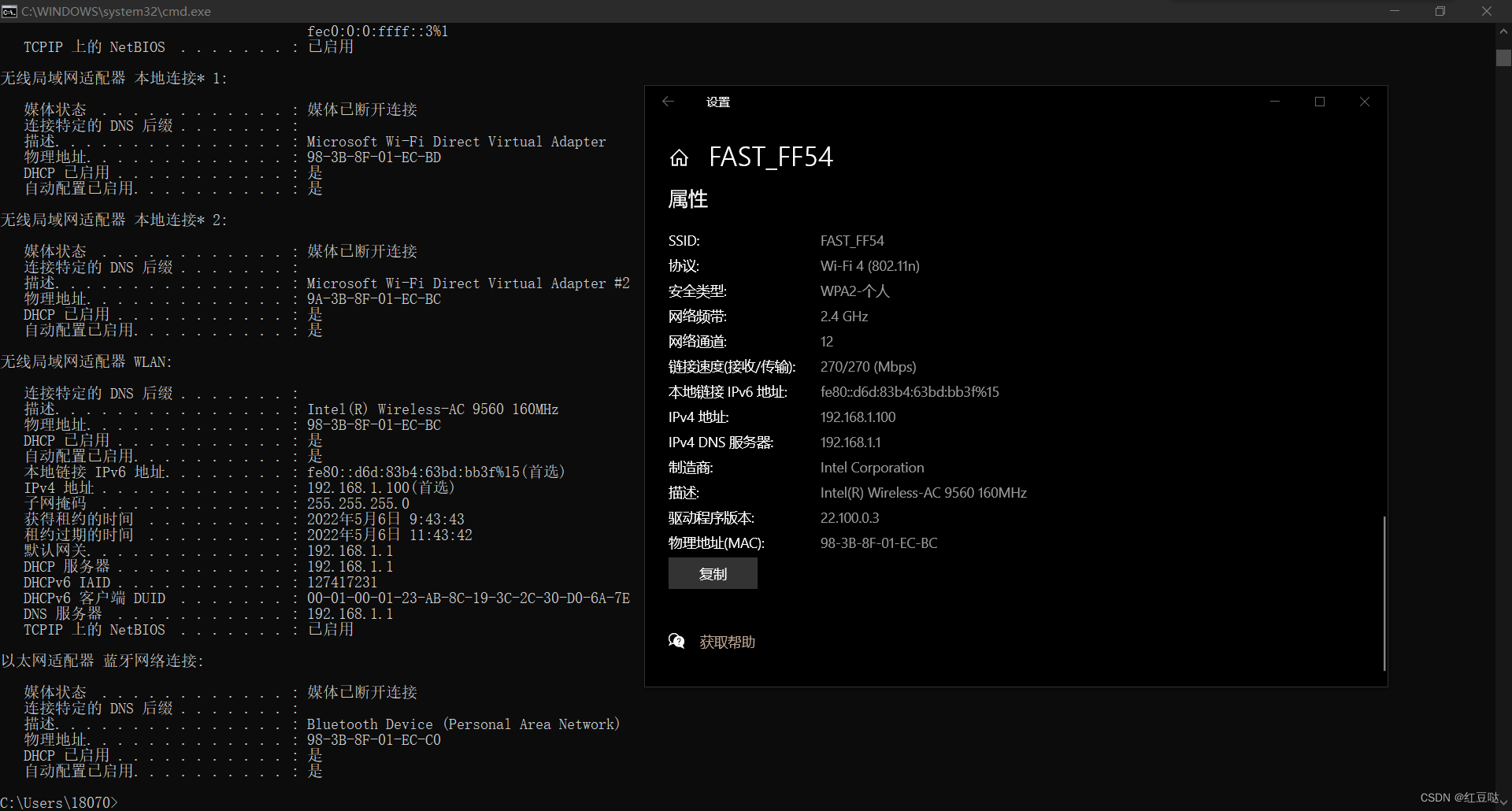This screenshot has width=1512, height=811.
Task: Click protocol value Wi-Fi 4 (802.11n)
Action: tap(870, 266)
